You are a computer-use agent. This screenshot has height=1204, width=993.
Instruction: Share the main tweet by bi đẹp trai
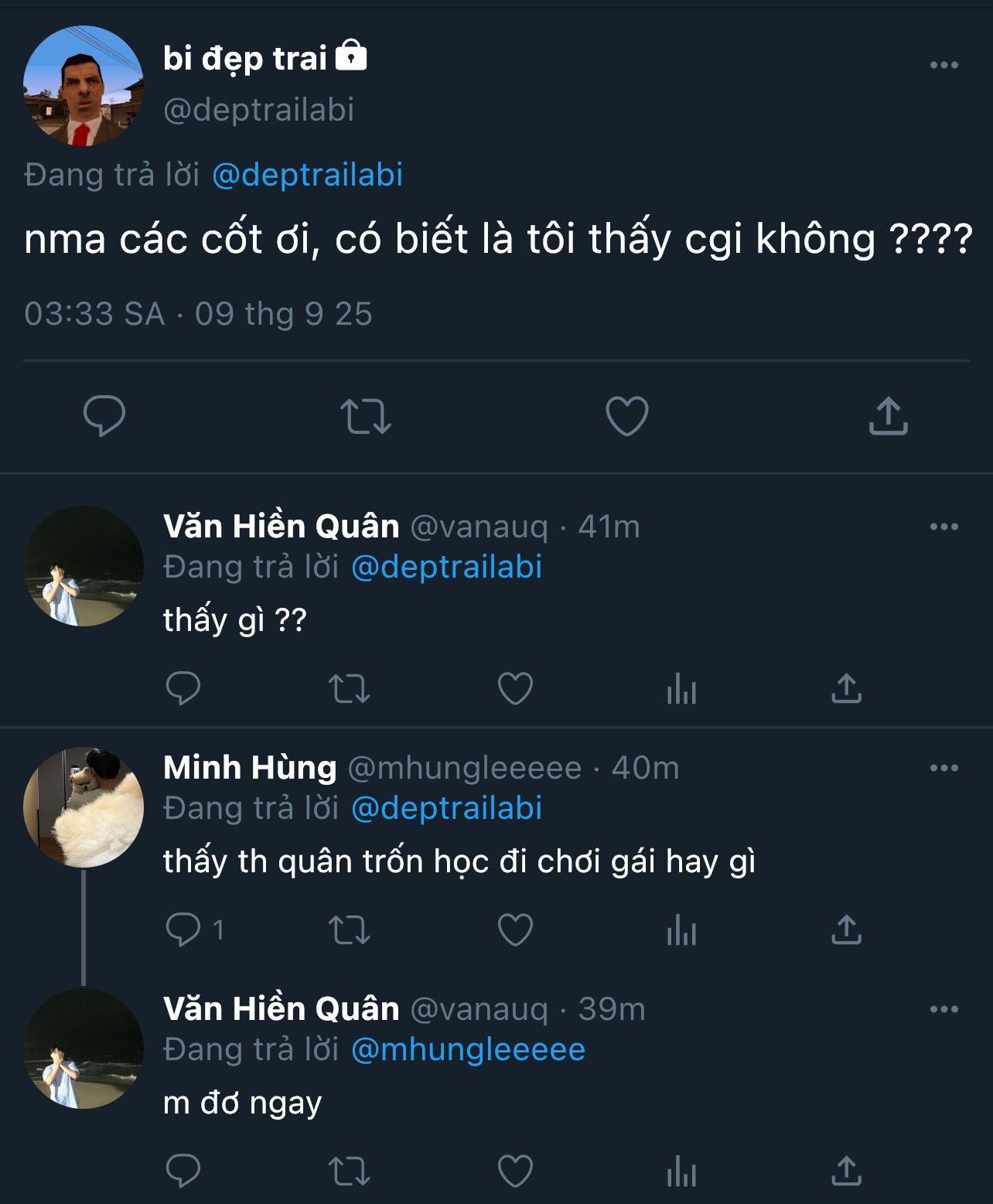888,416
